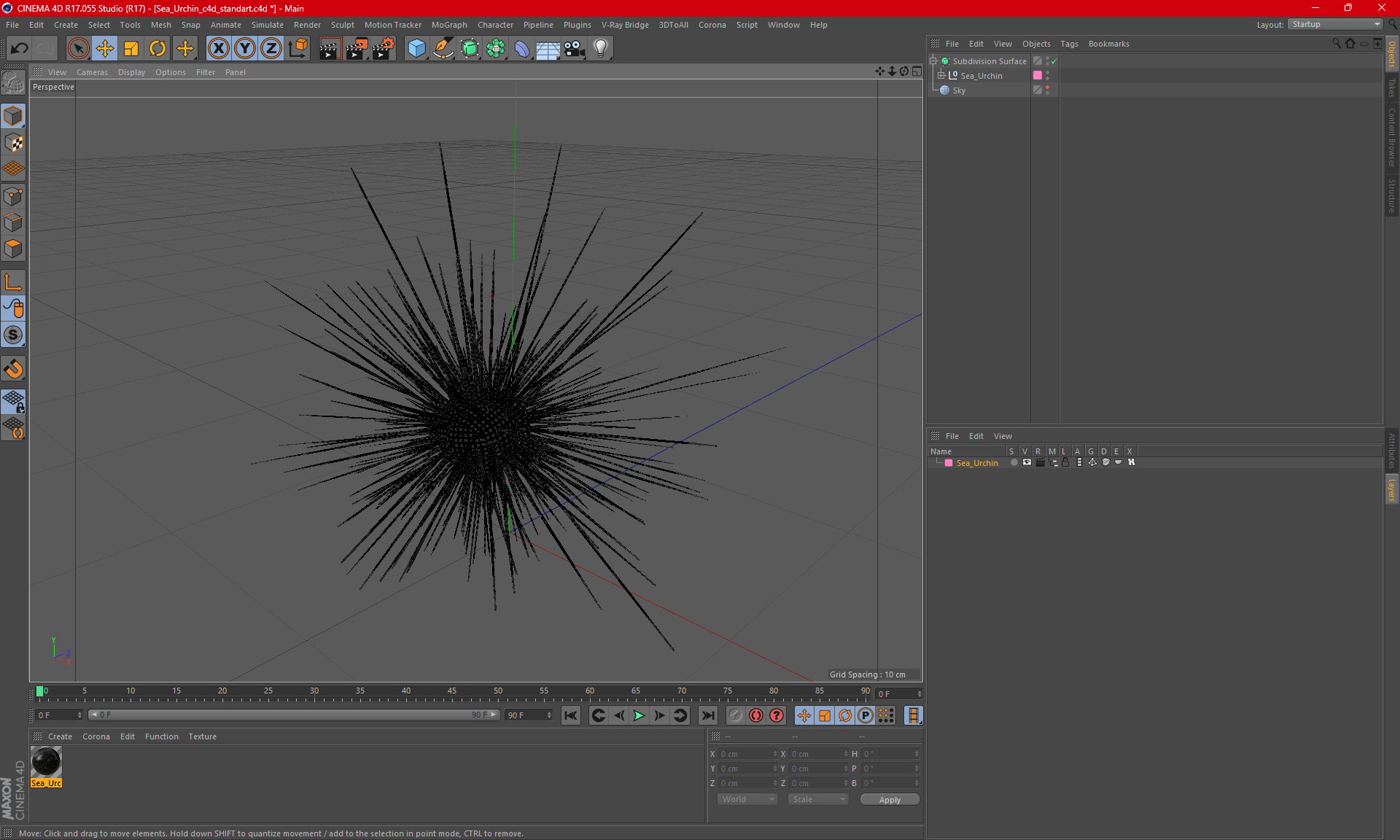Toggle Sea_Urchin layer lock

pyautogui.click(x=1065, y=462)
